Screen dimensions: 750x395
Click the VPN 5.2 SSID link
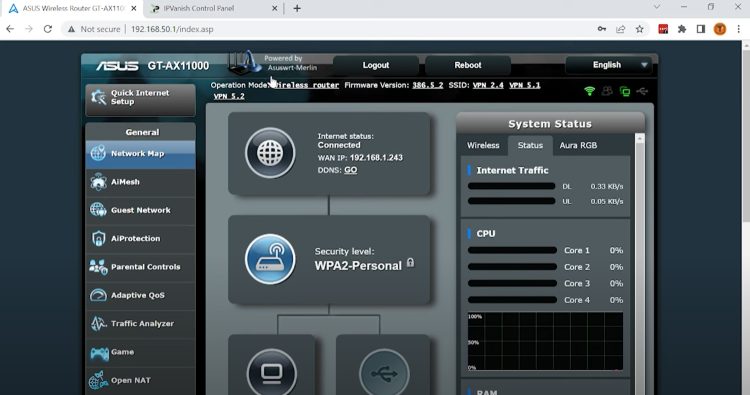229,96
